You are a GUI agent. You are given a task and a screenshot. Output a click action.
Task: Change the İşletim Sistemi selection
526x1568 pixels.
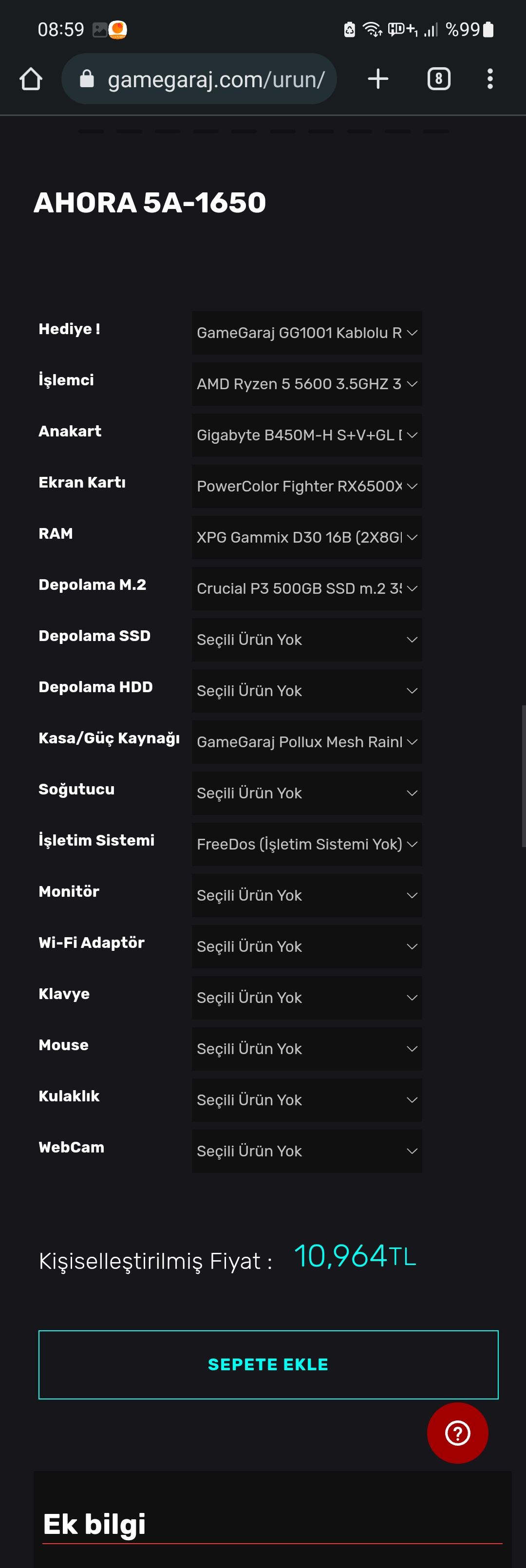tap(306, 844)
